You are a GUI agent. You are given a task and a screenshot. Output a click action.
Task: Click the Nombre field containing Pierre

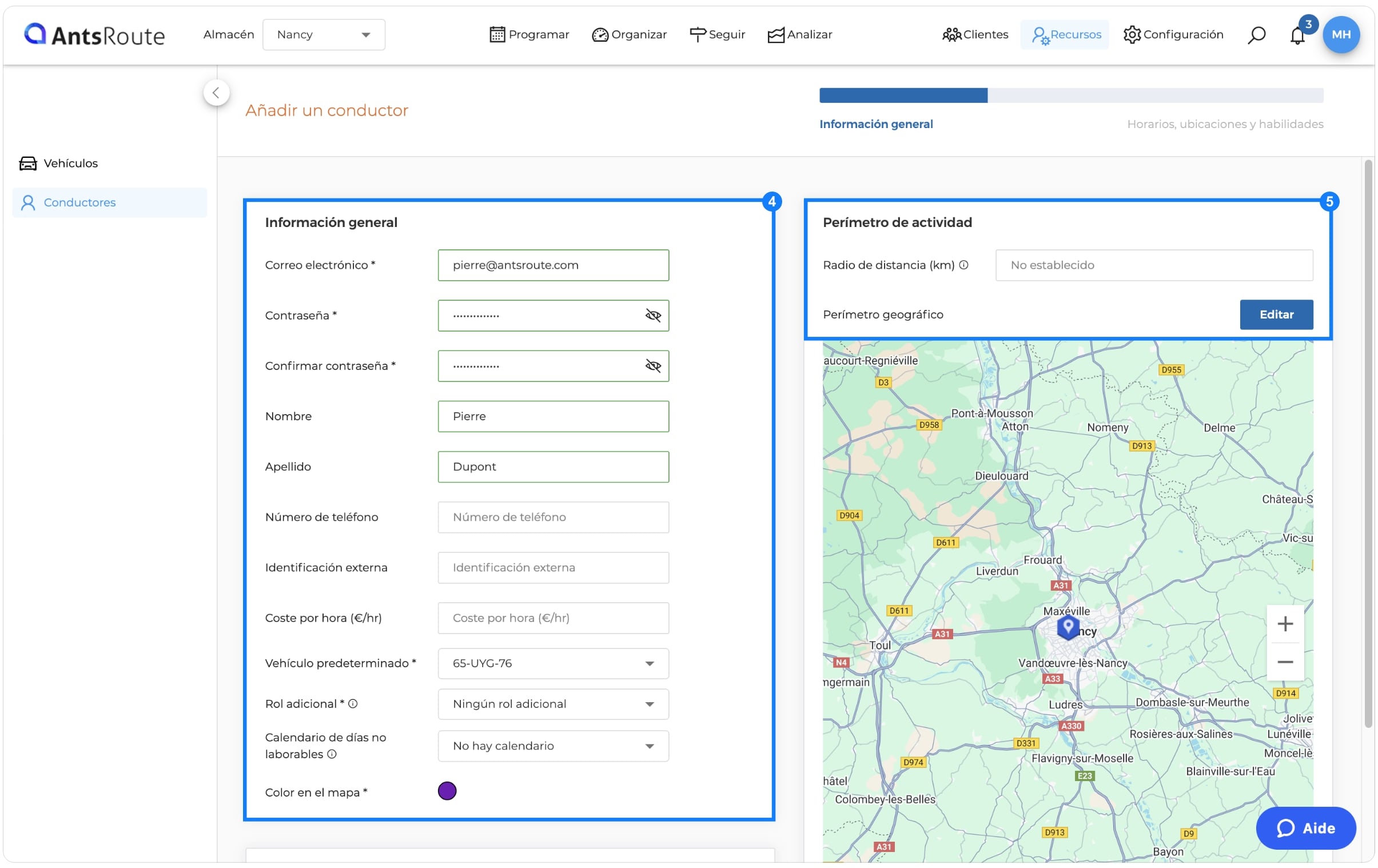point(553,416)
